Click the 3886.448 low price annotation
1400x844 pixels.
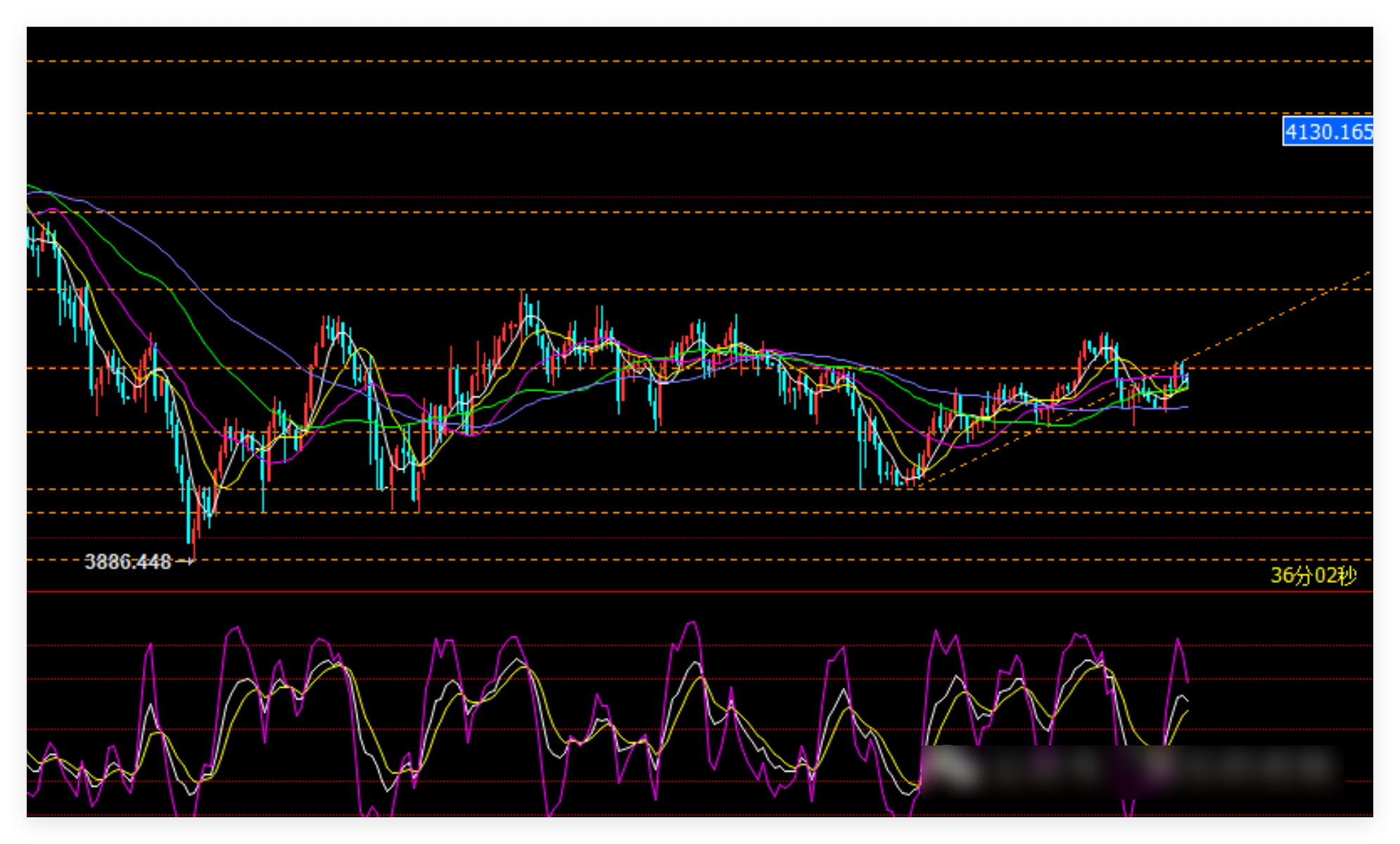pyautogui.click(x=128, y=562)
